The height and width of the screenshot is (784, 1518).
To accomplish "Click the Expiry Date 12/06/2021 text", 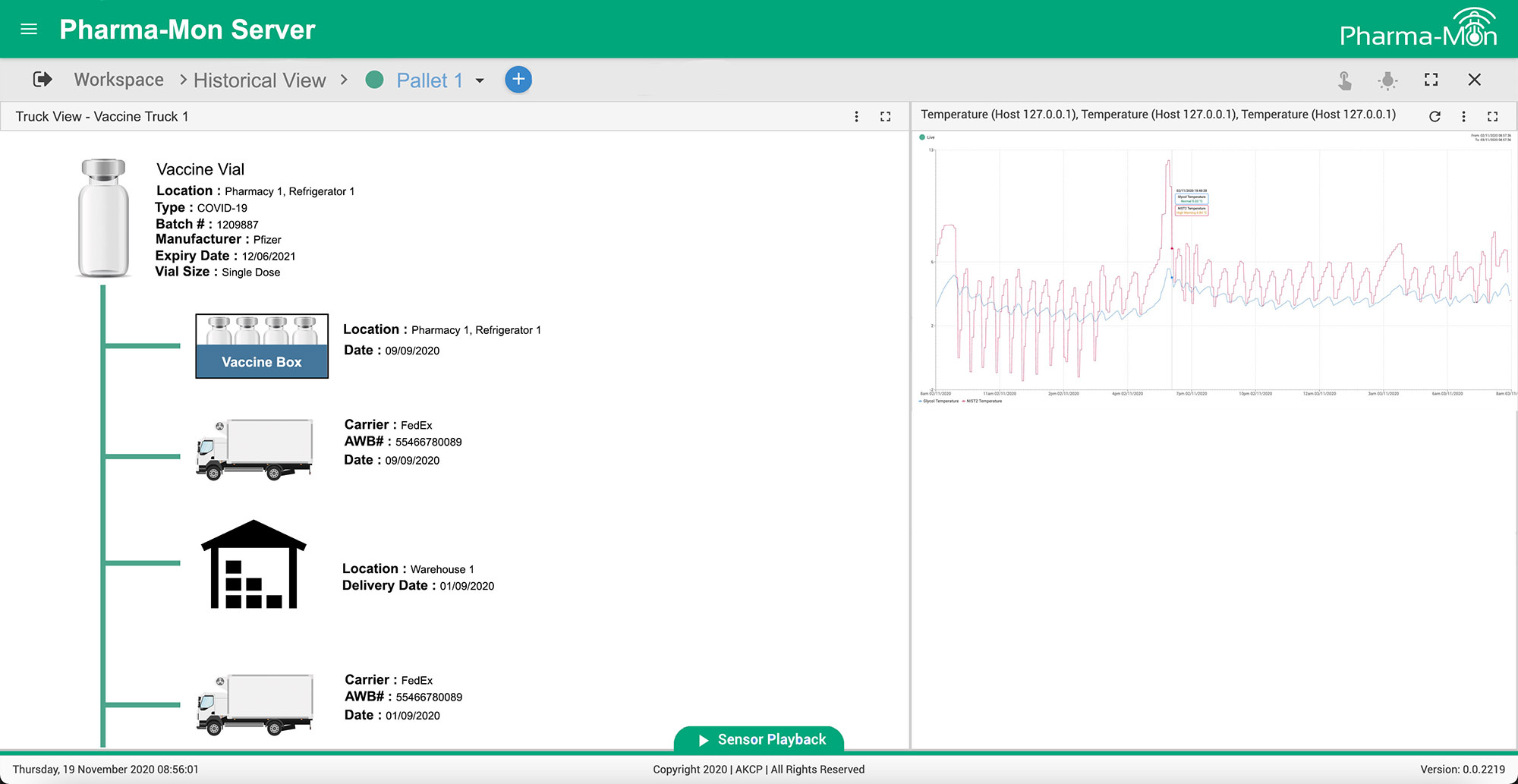I will (225, 257).
